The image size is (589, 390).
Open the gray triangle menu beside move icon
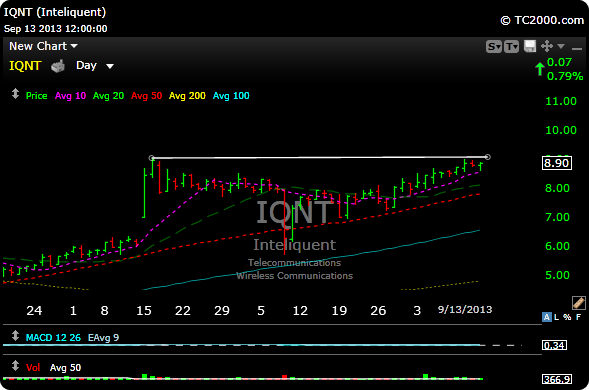[x=561, y=46]
